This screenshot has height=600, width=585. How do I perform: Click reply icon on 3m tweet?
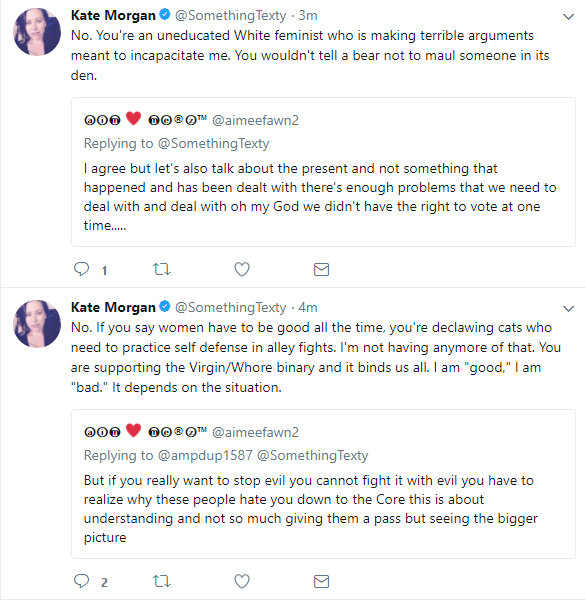tap(81, 269)
